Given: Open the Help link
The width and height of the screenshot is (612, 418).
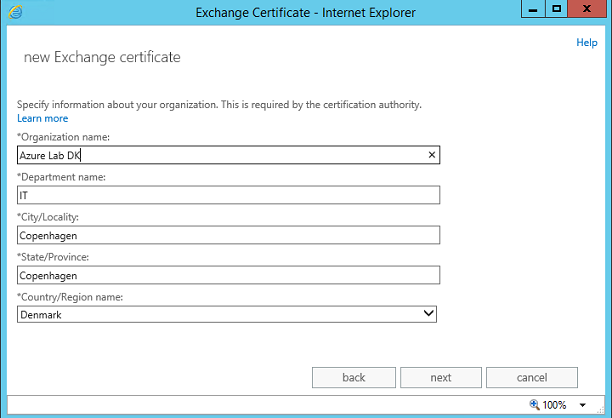Looking at the screenshot, I should 587,43.
